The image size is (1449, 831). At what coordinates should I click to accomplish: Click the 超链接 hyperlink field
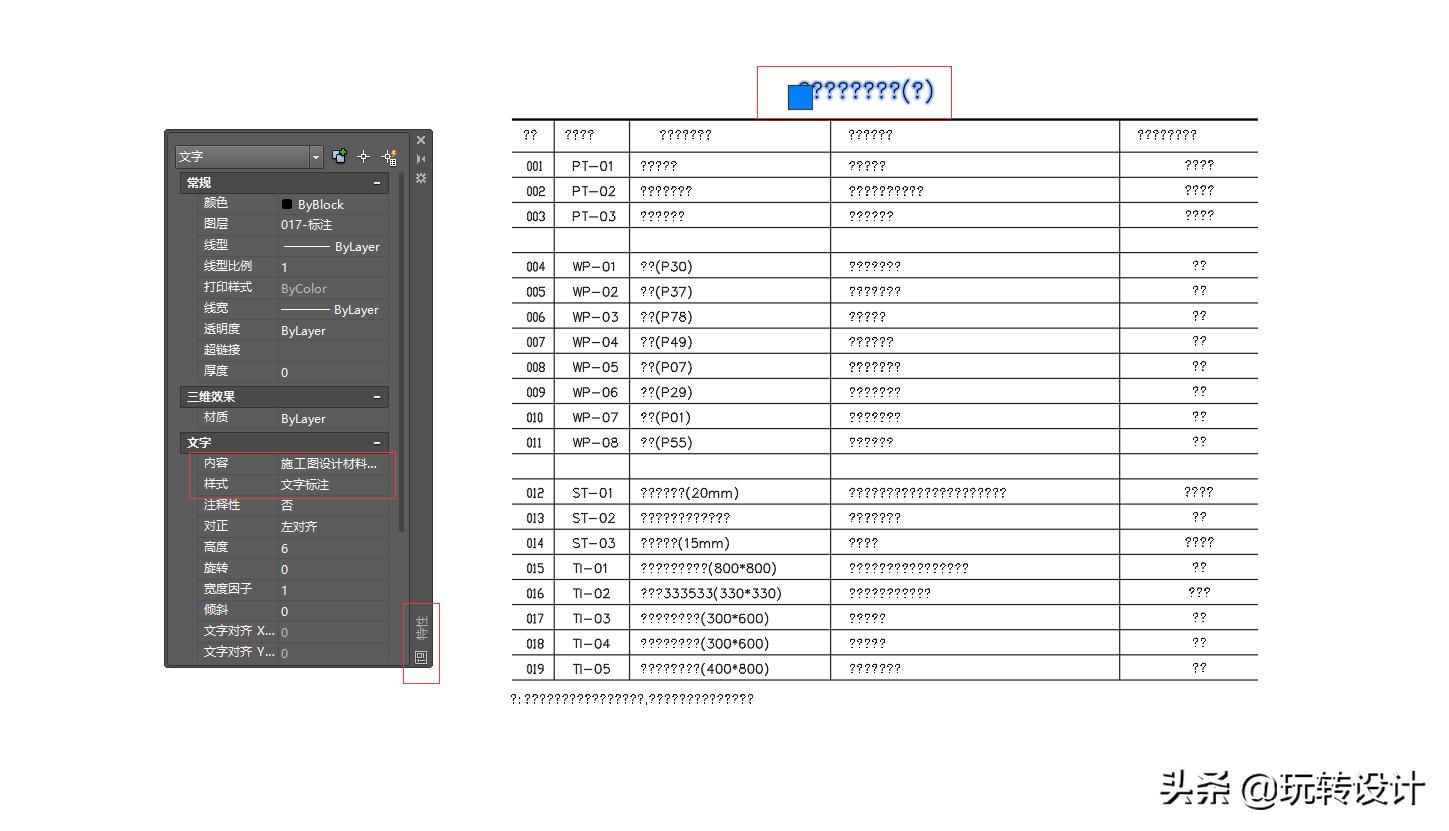[330, 350]
